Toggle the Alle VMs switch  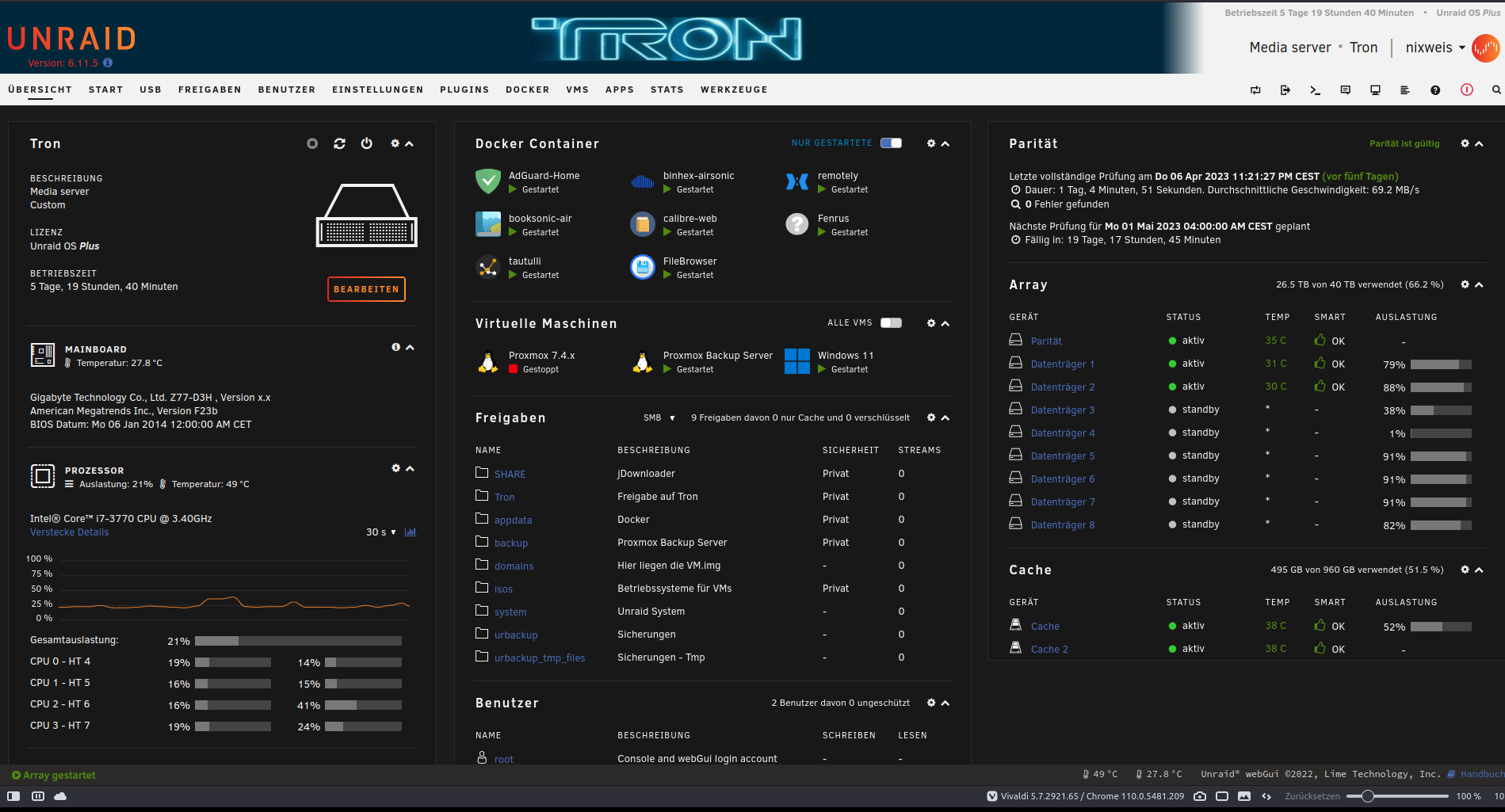tap(891, 323)
